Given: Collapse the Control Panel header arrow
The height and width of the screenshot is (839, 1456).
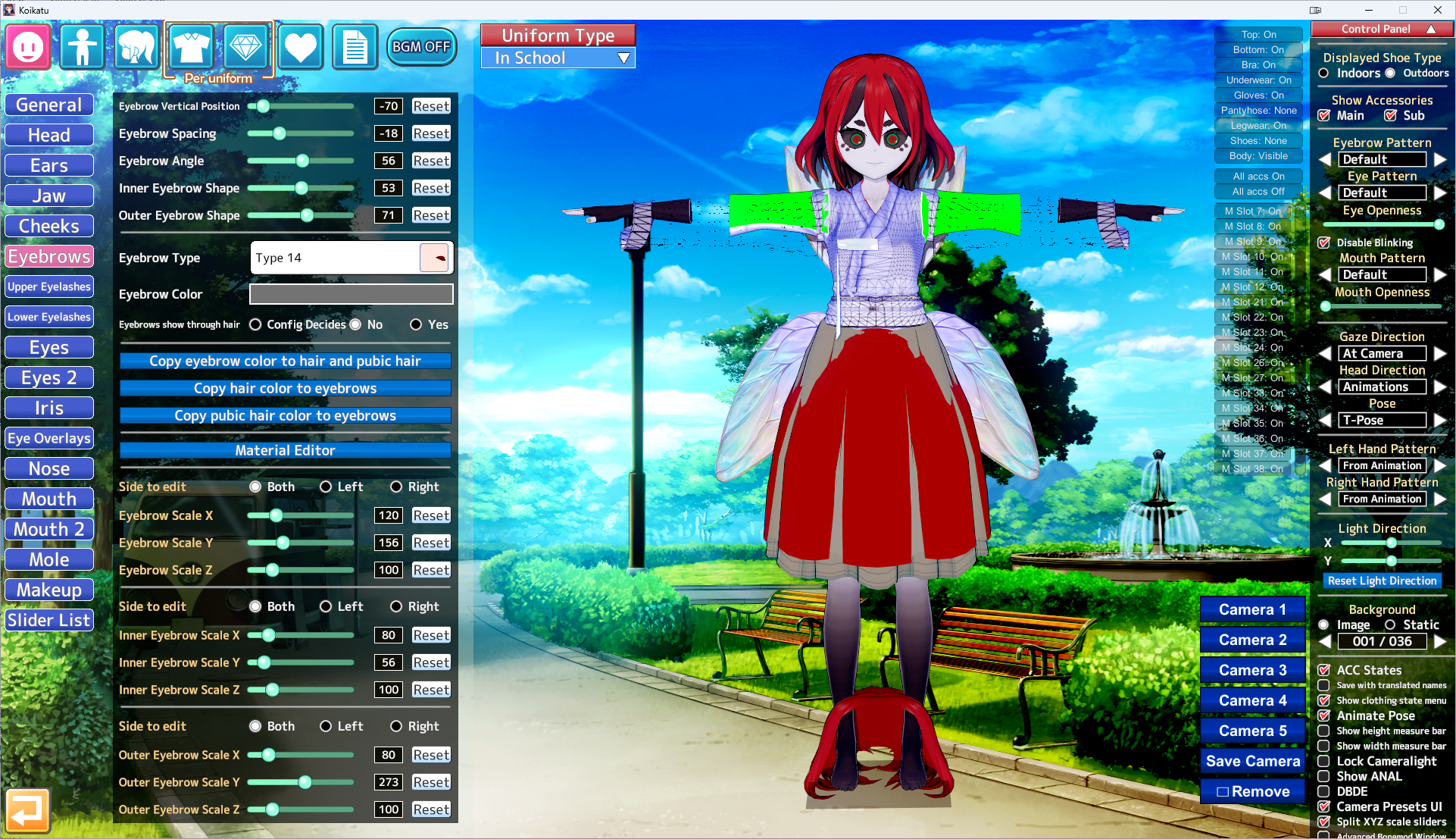Looking at the screenshot, I should click(x=1431, y=29).
